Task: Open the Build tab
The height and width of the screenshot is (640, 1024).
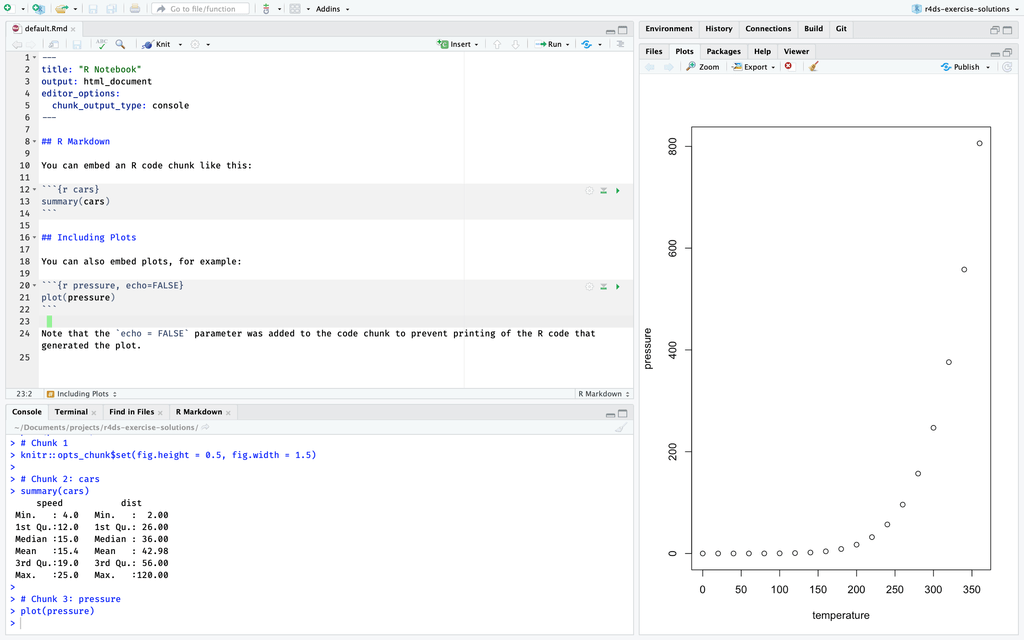Action: pyautogui.click(x=813, y=29)
